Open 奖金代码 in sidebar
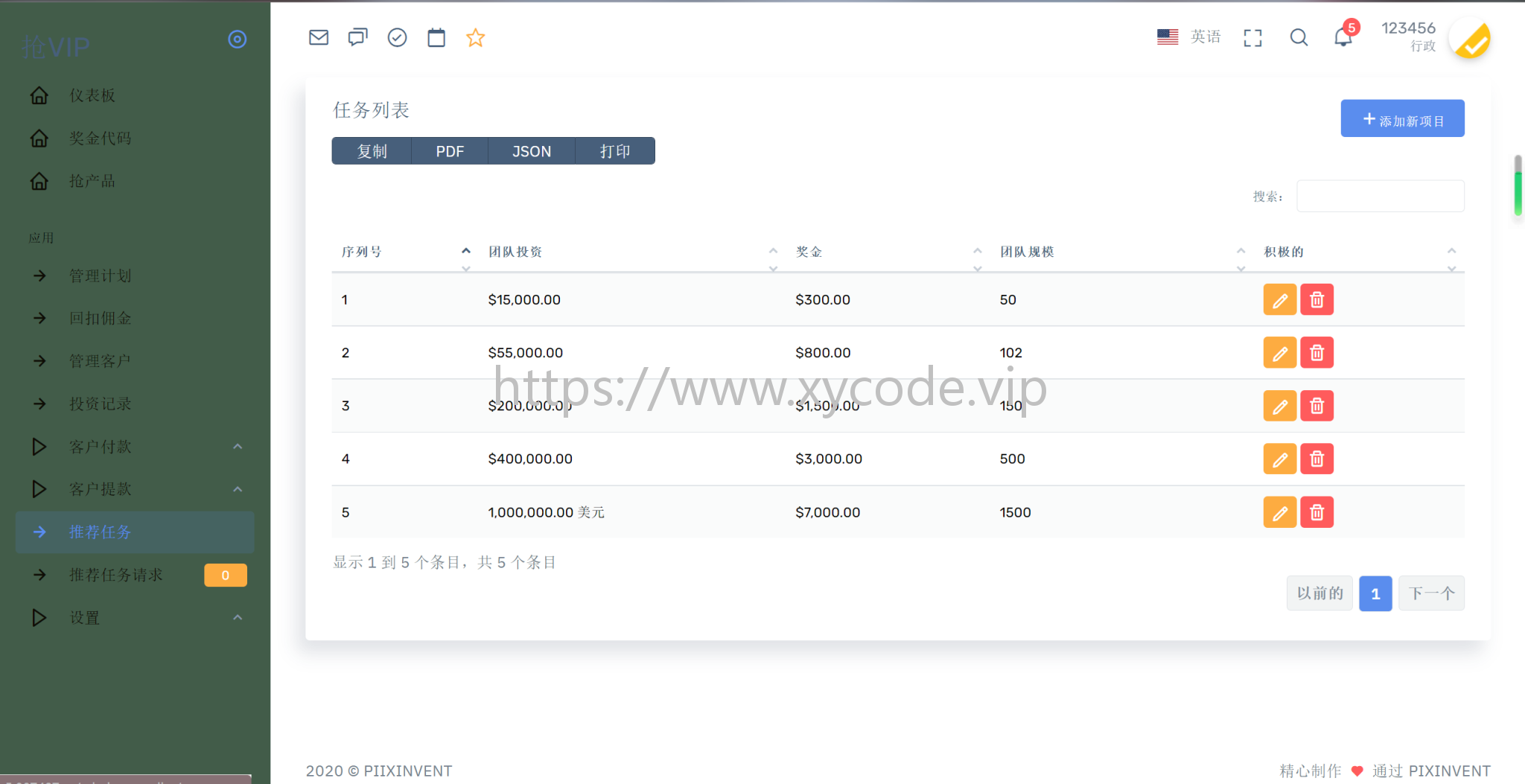Image resolution: width=1525 pixels, height=784 pixels. 135,138
